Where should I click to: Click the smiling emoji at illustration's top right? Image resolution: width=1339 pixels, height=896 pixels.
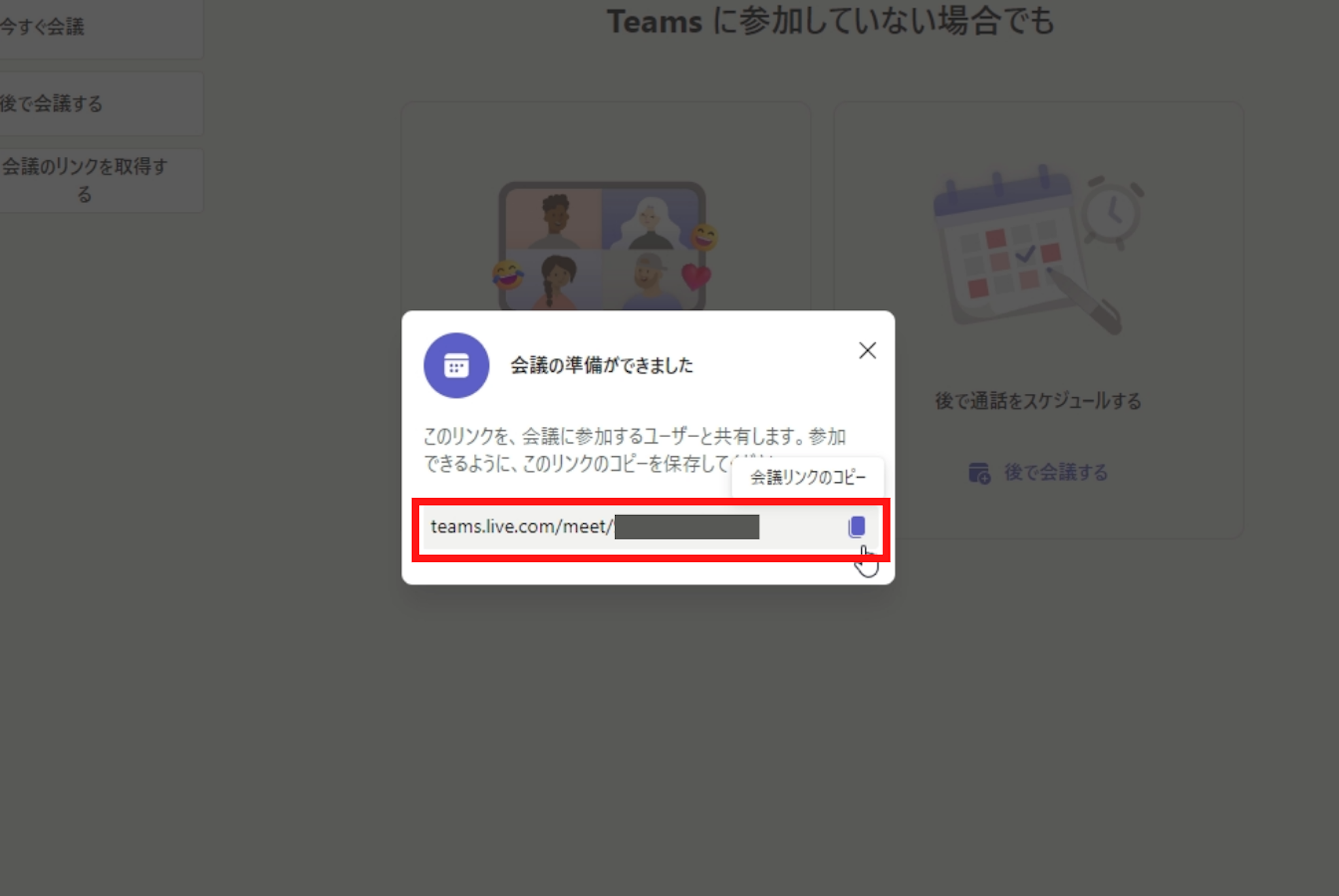704,237
